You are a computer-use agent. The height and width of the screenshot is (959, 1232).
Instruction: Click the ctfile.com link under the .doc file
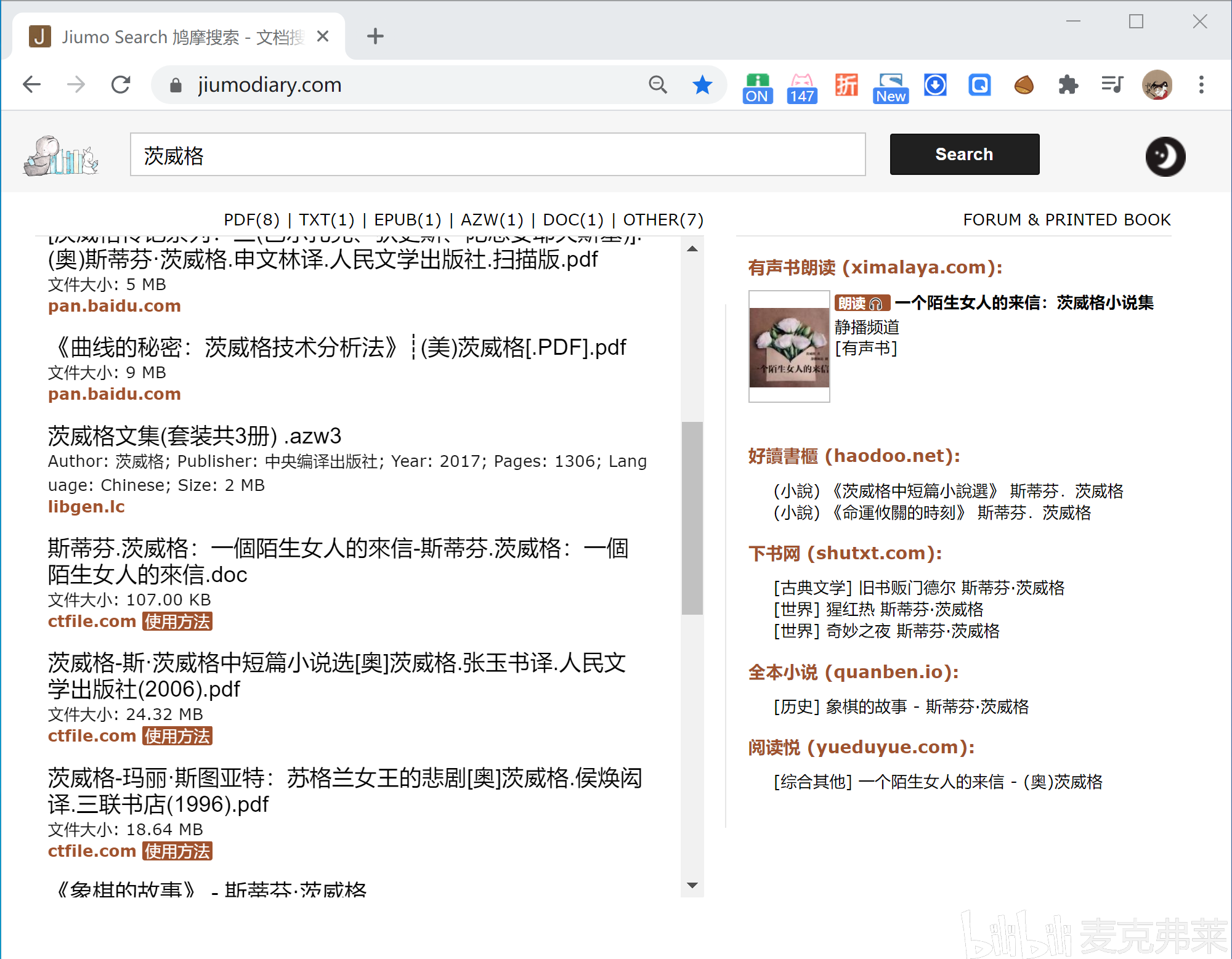coord(92,621)
